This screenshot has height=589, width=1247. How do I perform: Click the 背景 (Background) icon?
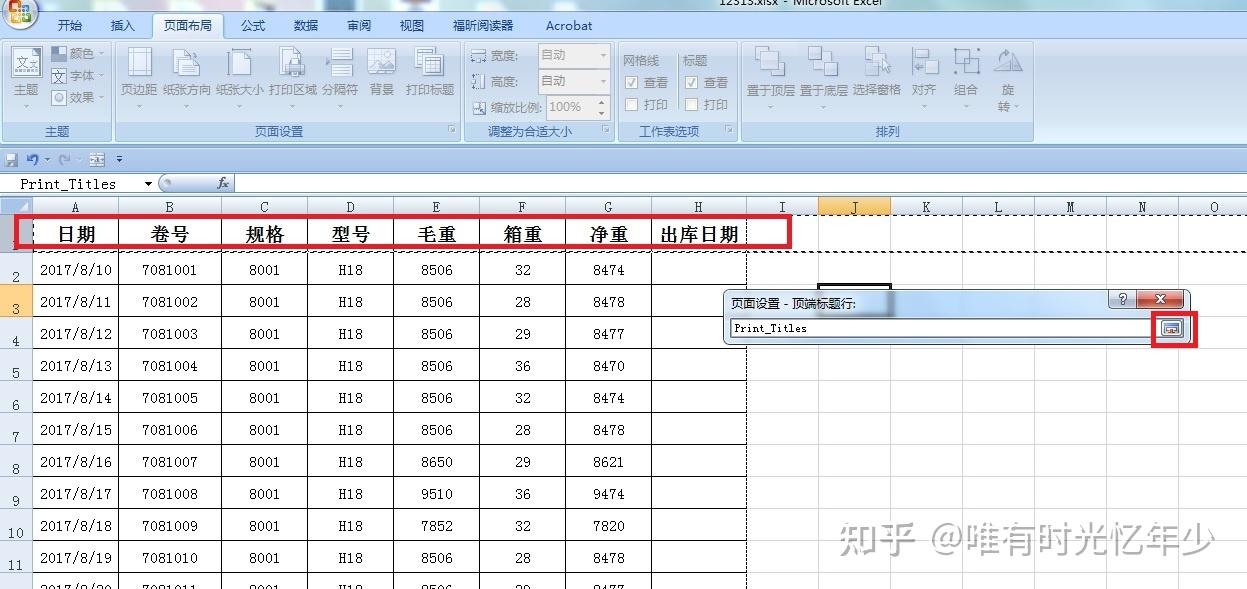pos(385,70)
